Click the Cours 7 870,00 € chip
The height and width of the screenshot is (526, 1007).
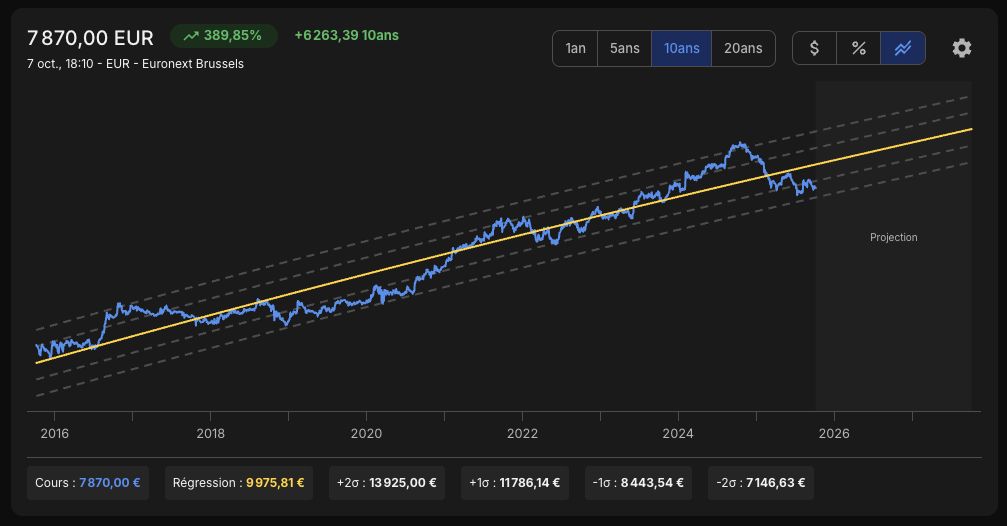88,483
